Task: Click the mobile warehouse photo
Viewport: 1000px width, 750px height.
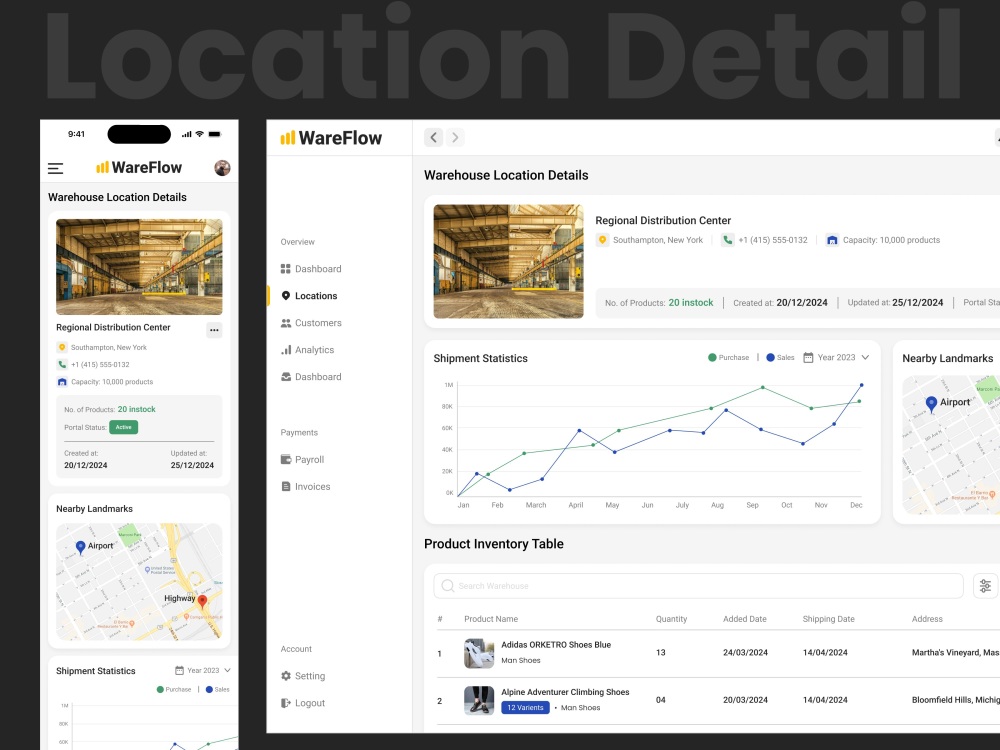Action: pos(139,267)
